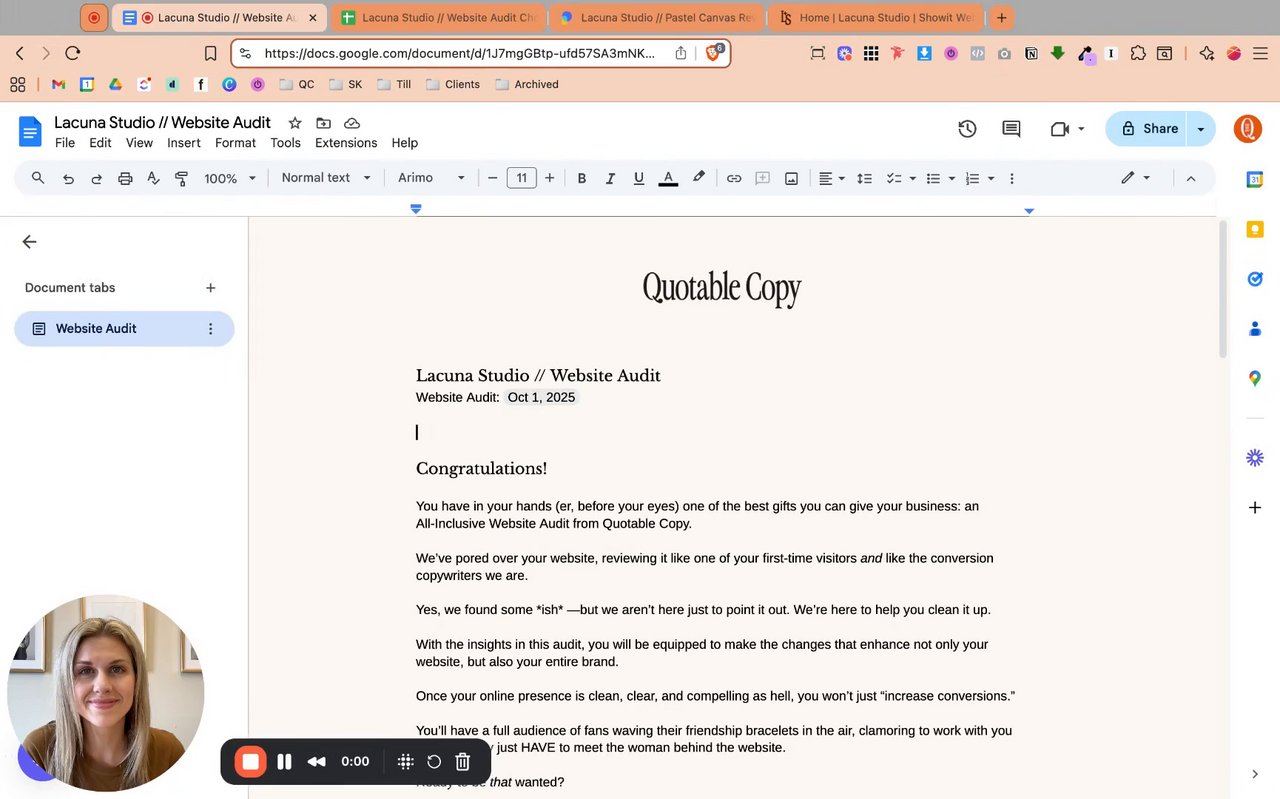Insert an image from toolbar
The width and height of the screenshot is (1280, 799).
tap(791, 178)
